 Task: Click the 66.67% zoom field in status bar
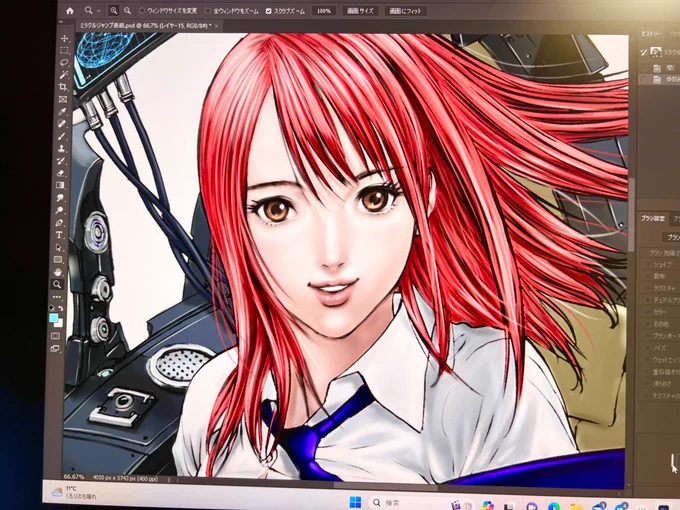click(x=74, y=477)
